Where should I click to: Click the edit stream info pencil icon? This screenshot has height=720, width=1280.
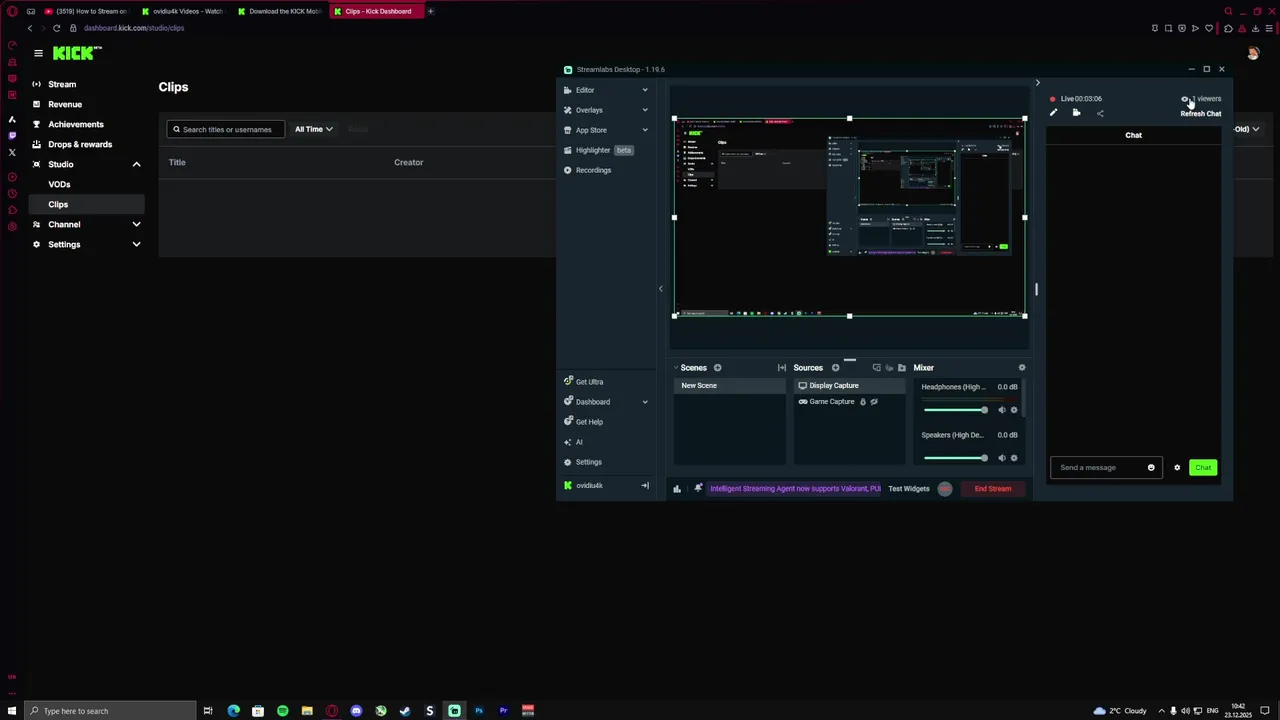(1053, 113)
